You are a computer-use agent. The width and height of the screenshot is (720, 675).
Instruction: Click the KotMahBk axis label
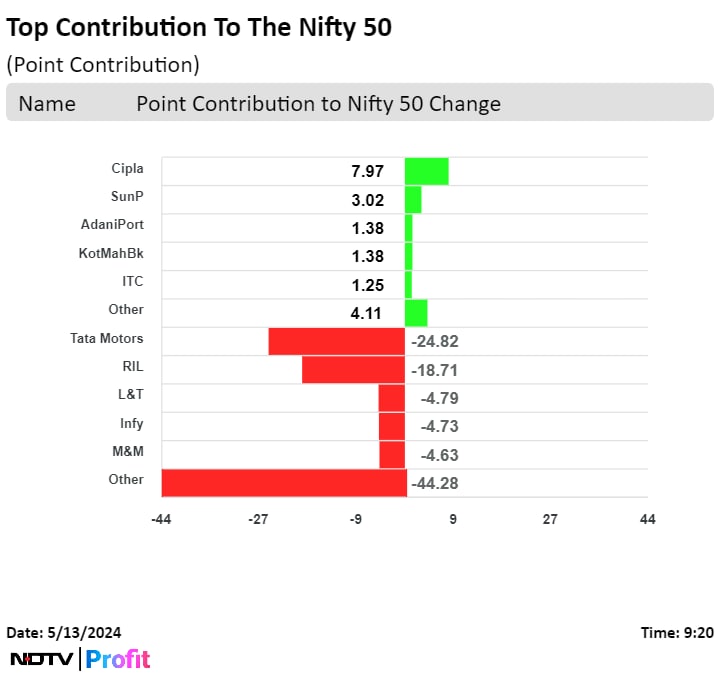(111, 253)
